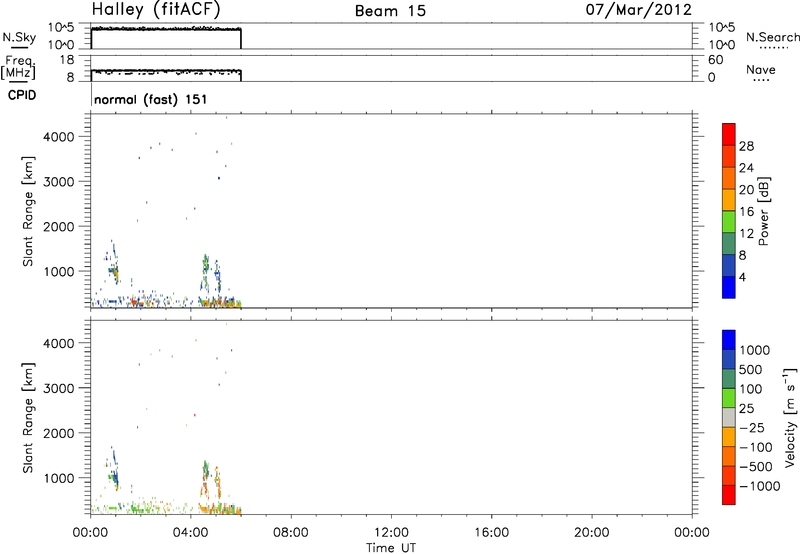Click the 4000 tick on the velocity panel

[x=59, y=343]
